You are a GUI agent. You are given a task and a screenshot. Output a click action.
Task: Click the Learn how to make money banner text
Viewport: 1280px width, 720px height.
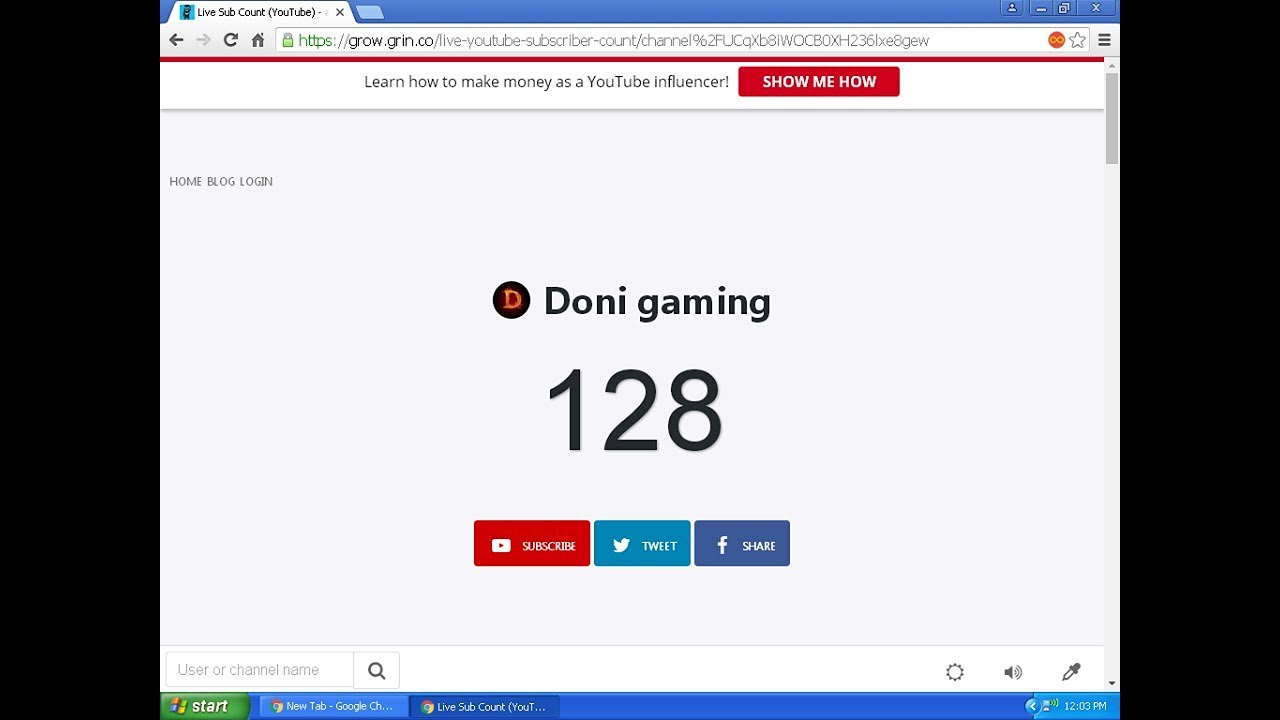[x=546, y=82]
